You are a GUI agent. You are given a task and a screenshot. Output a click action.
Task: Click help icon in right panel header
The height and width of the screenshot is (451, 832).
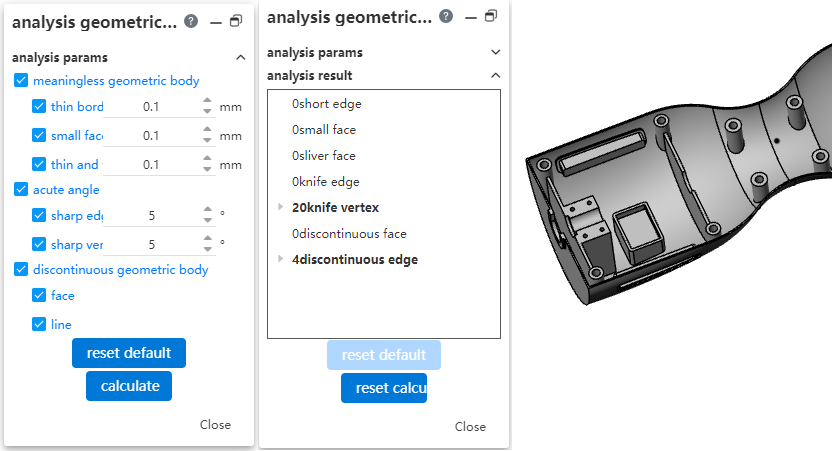[x=446, y=16]
